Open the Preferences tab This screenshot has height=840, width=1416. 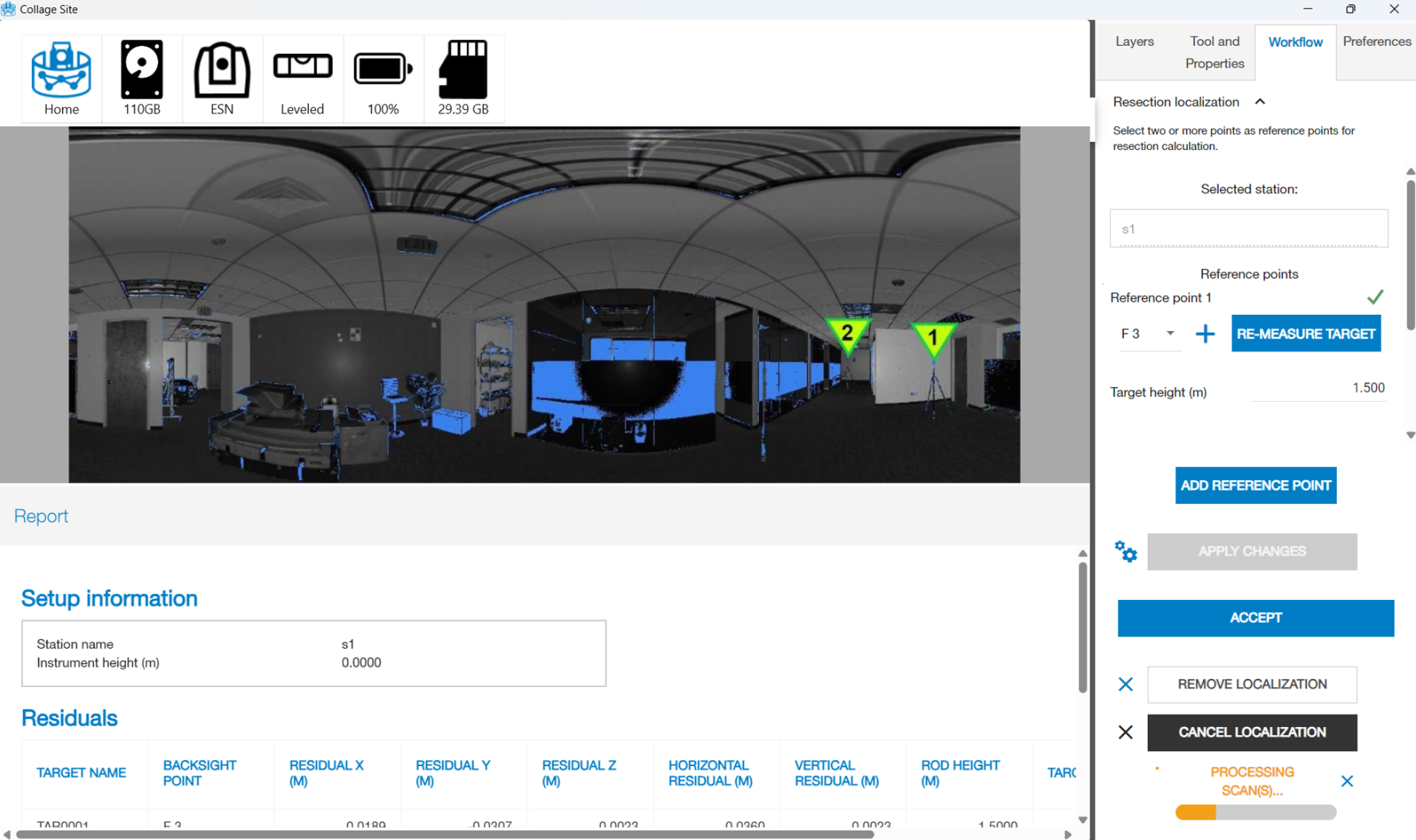[x=1376, y=41]
